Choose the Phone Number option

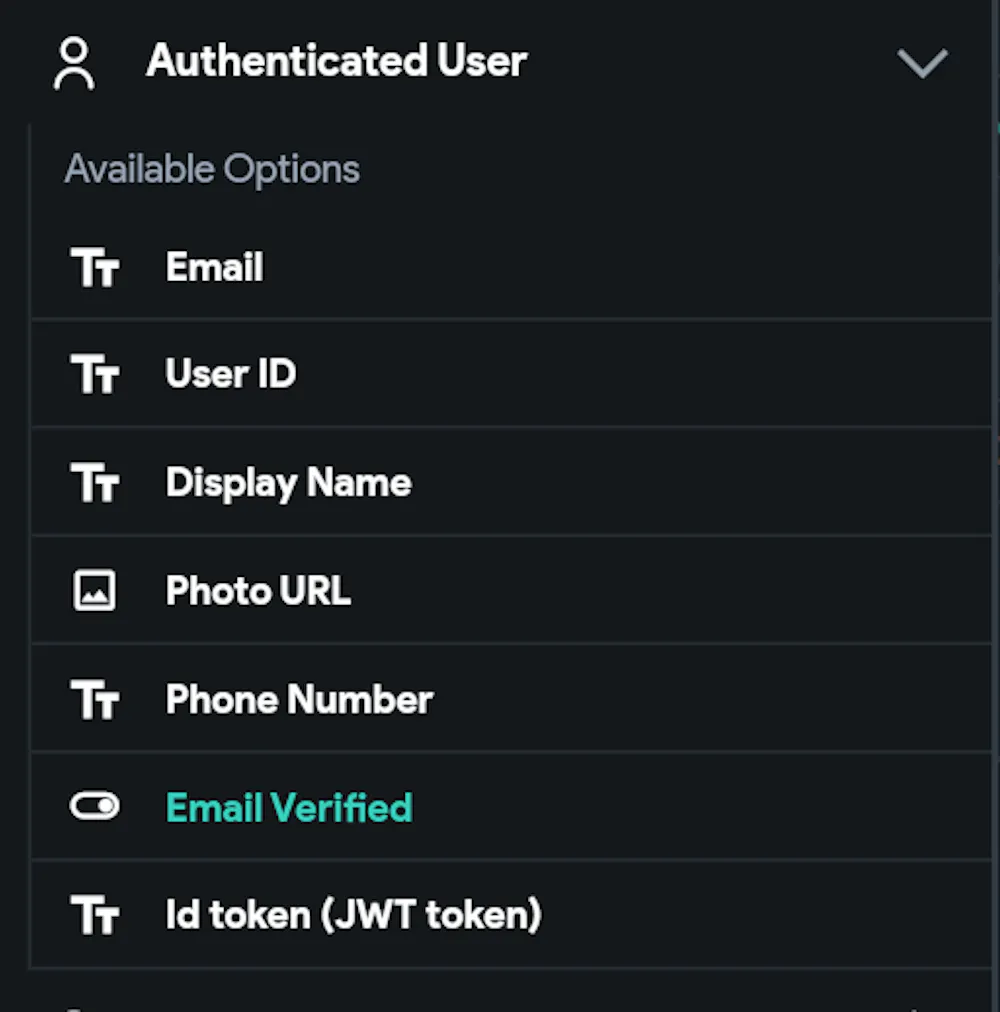coord(299,700)
